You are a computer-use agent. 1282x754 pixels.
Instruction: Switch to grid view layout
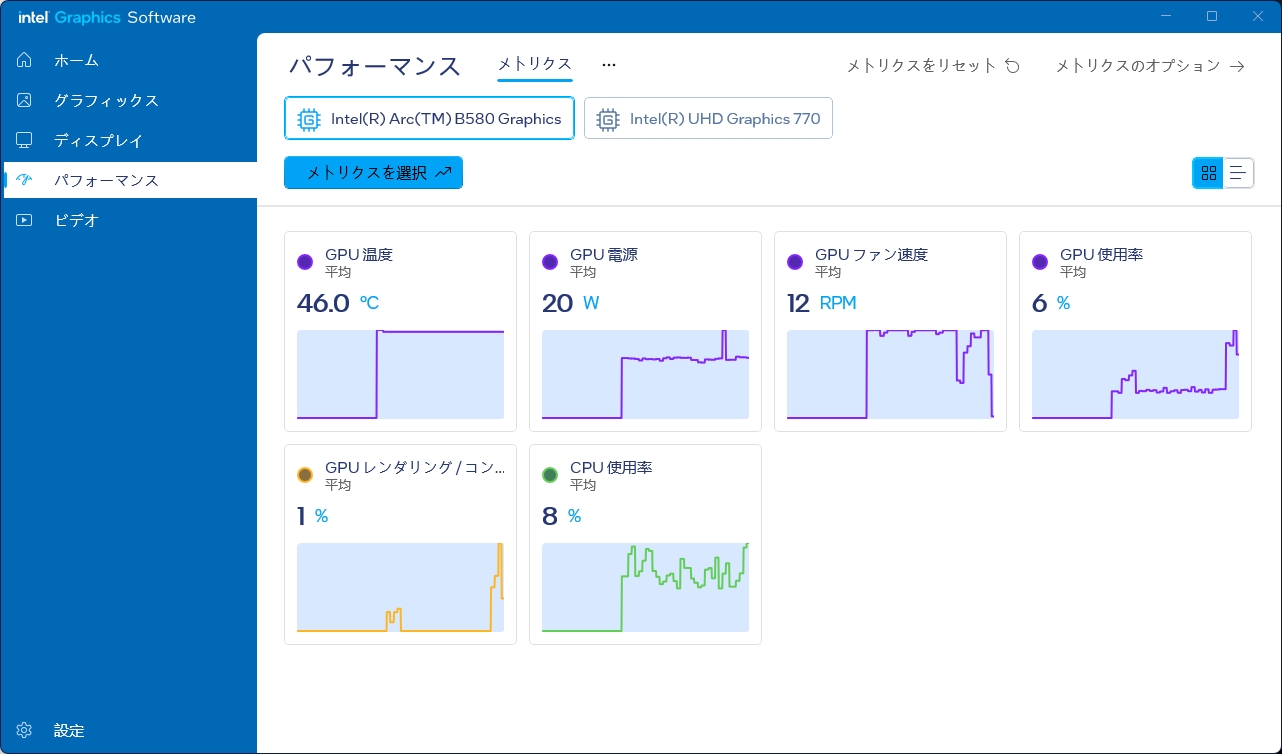[1208, 173]
